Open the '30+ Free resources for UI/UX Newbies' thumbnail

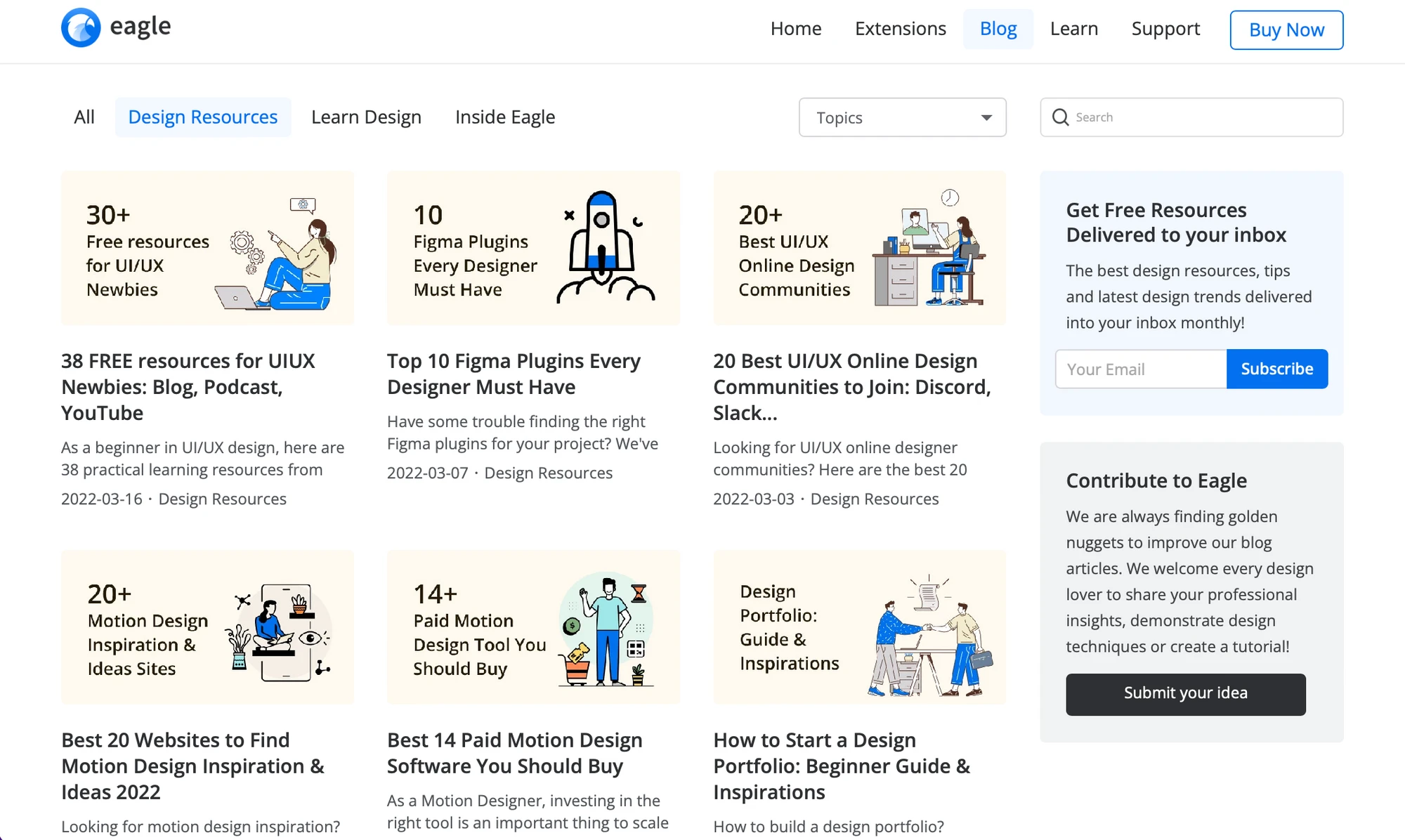[x=207, y=248]
